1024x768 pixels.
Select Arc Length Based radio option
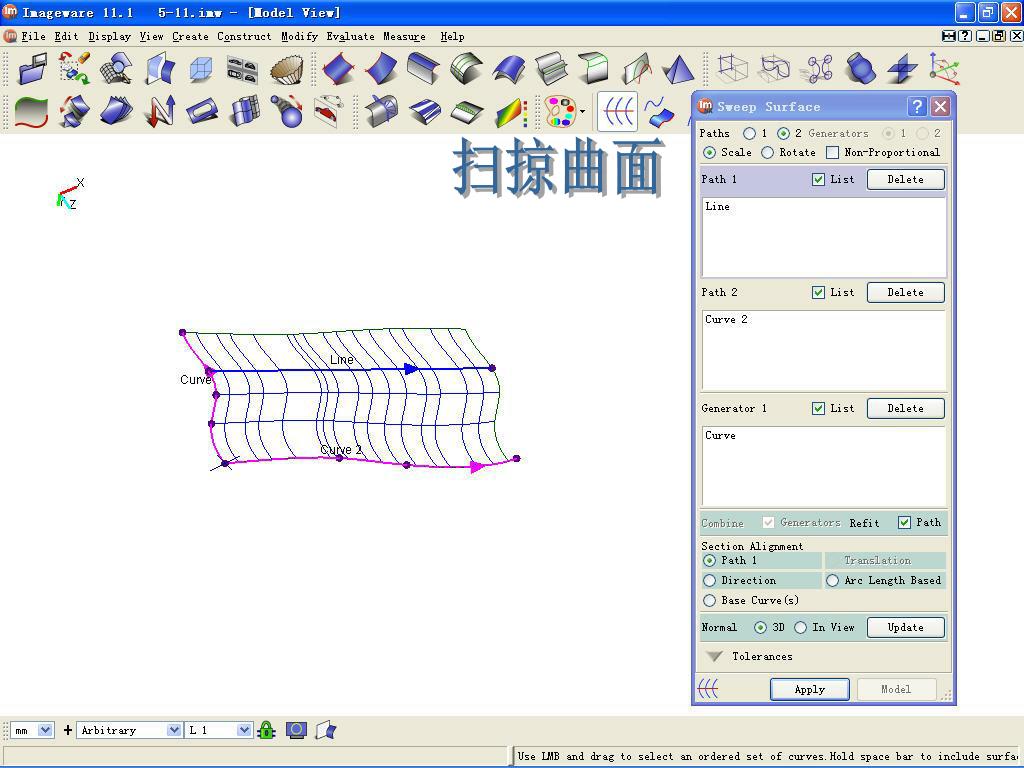click(x=833, y=580)
